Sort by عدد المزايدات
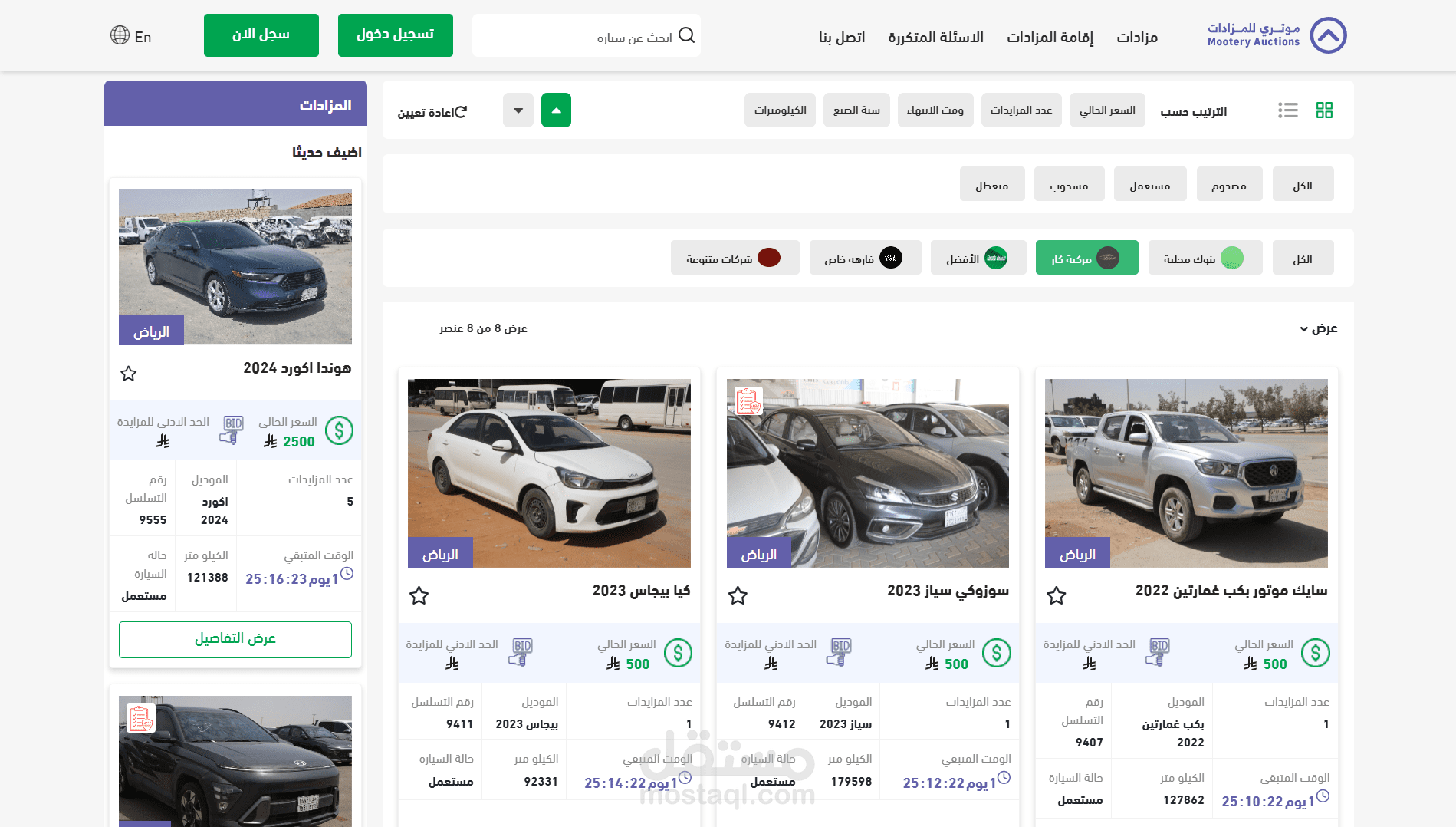The image size is (1456, 827). click(1021, 110)
